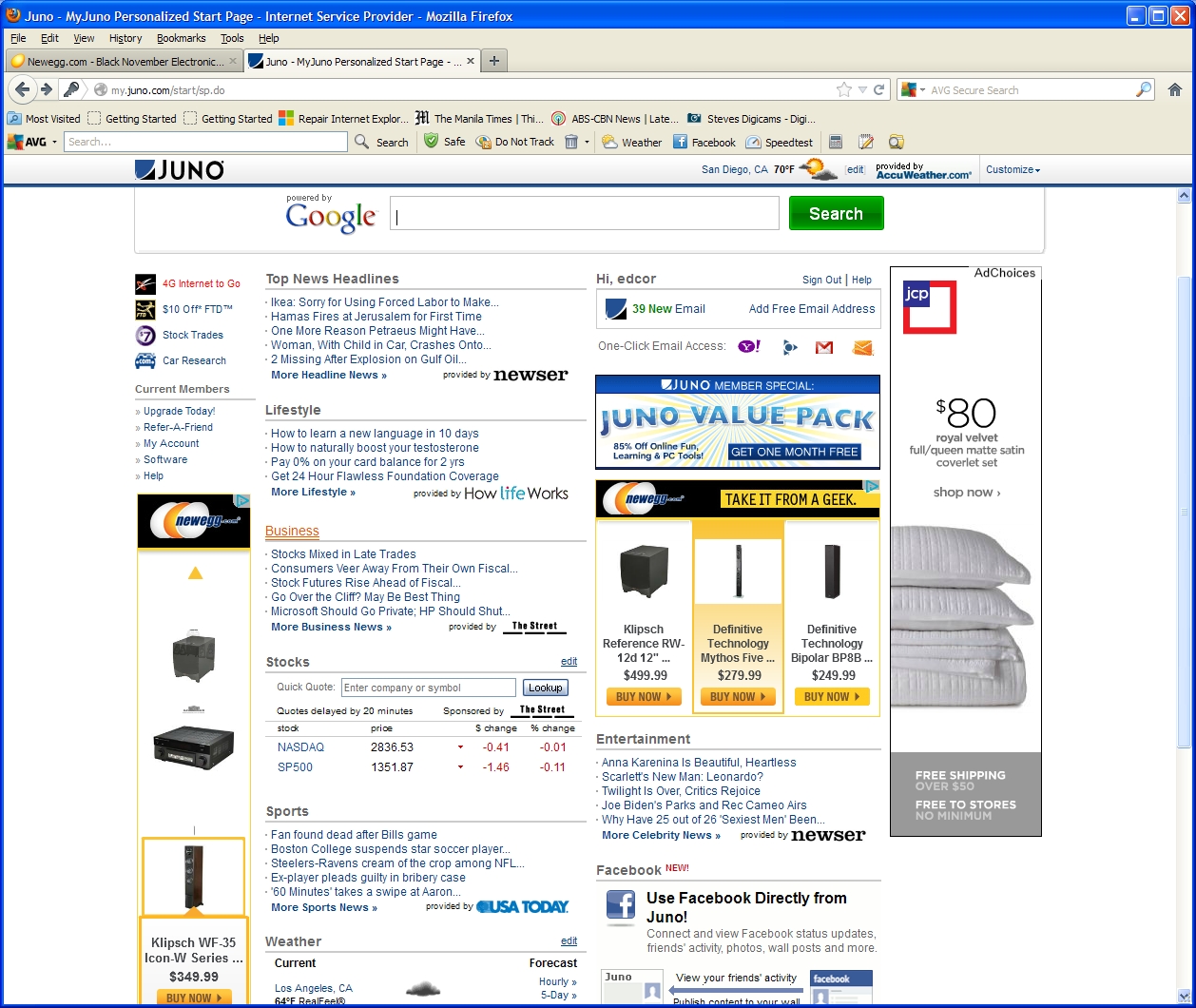Open Gmail one-click access icon
The image size is (1196, 1008).
[824, 347]
